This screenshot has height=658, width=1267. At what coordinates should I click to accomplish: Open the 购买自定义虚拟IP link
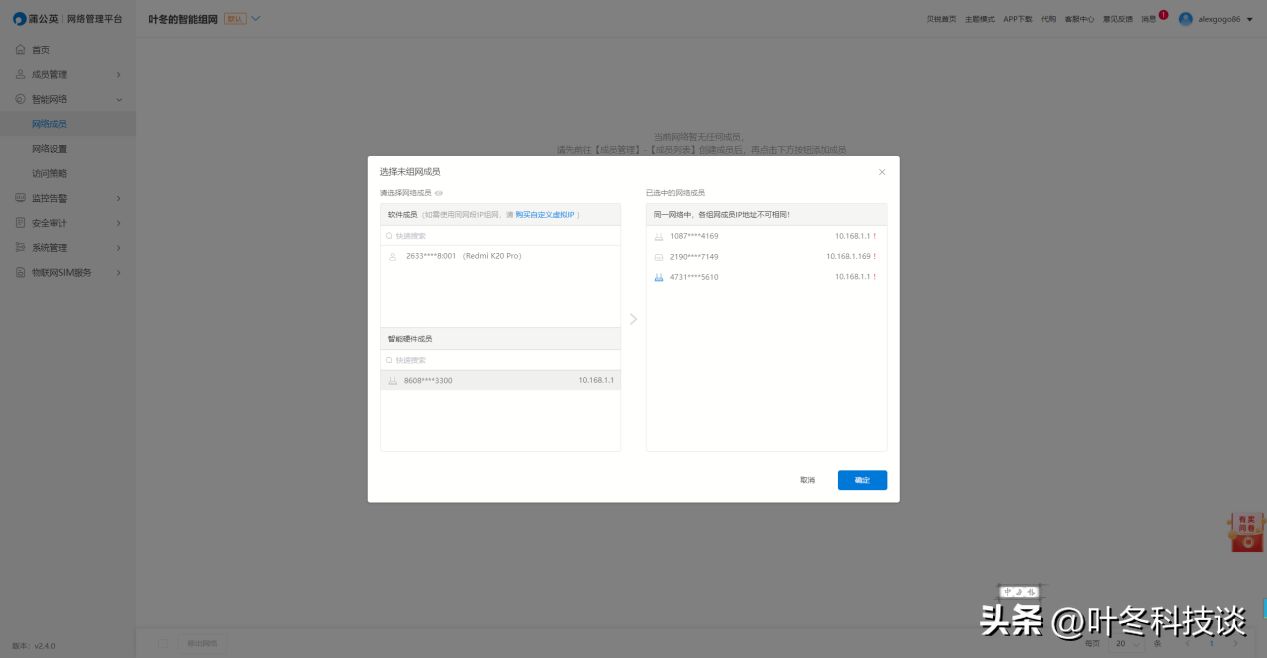544,215
